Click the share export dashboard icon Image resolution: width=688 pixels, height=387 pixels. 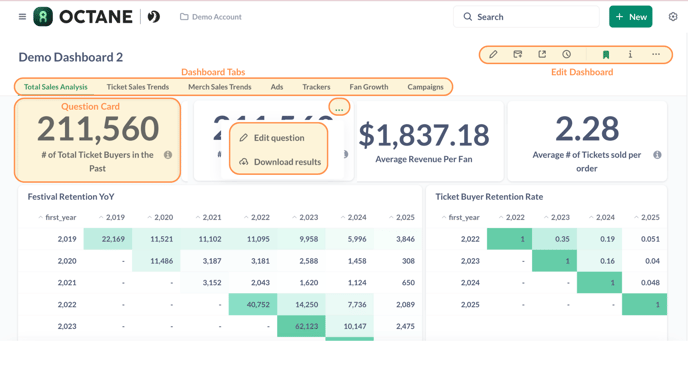tap(542, 54)
